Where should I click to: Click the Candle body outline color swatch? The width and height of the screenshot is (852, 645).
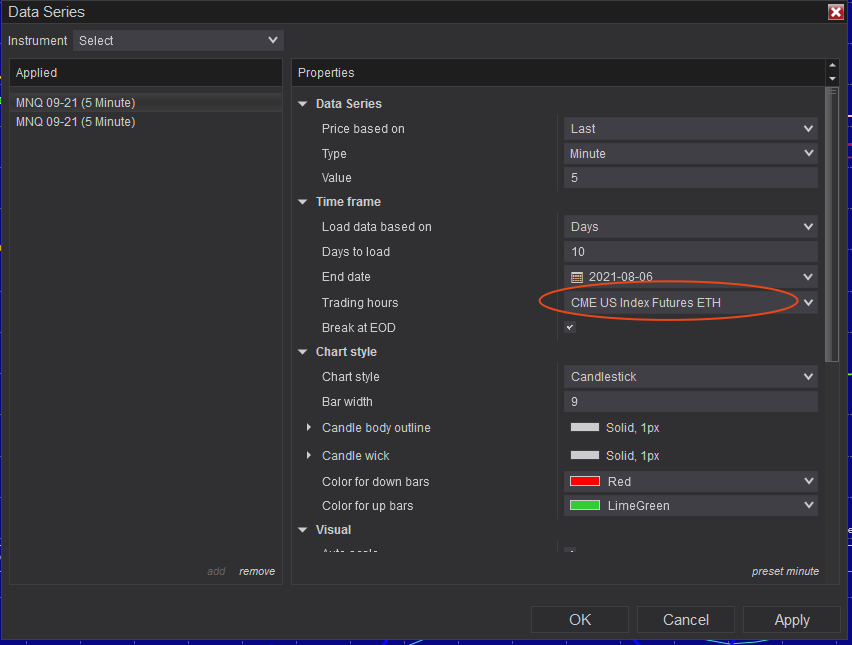(585, 427)
